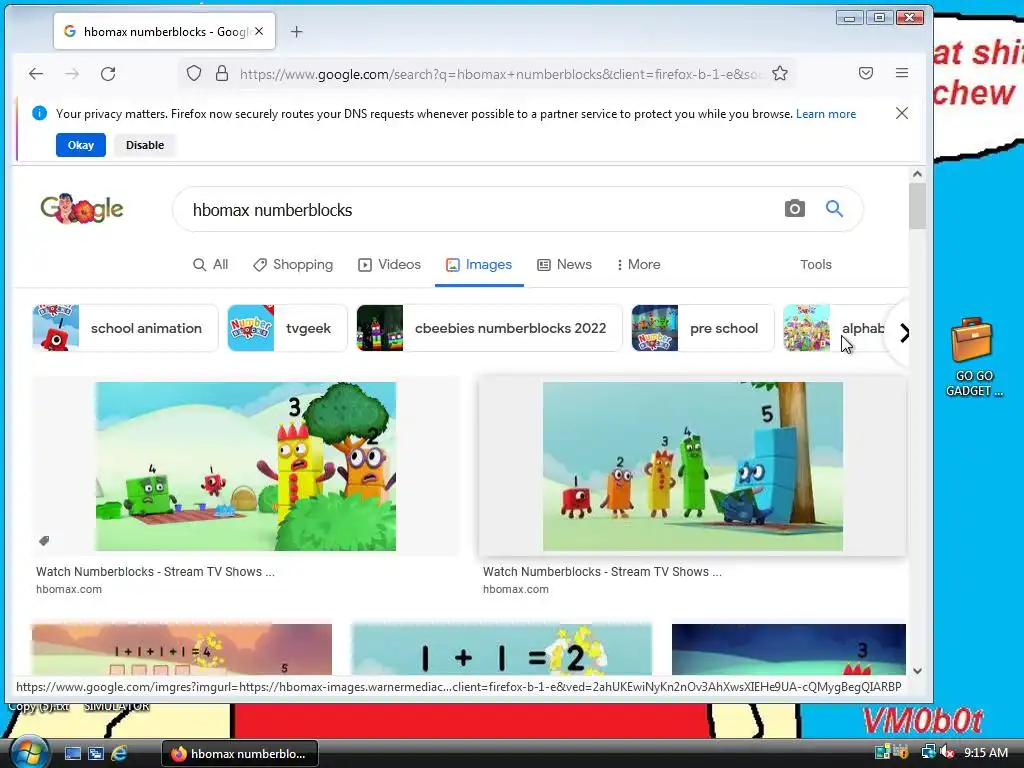Click first Watch Numberblocks caption under picnic image
The image size is (1024, 768).
(x=155, y=571)
